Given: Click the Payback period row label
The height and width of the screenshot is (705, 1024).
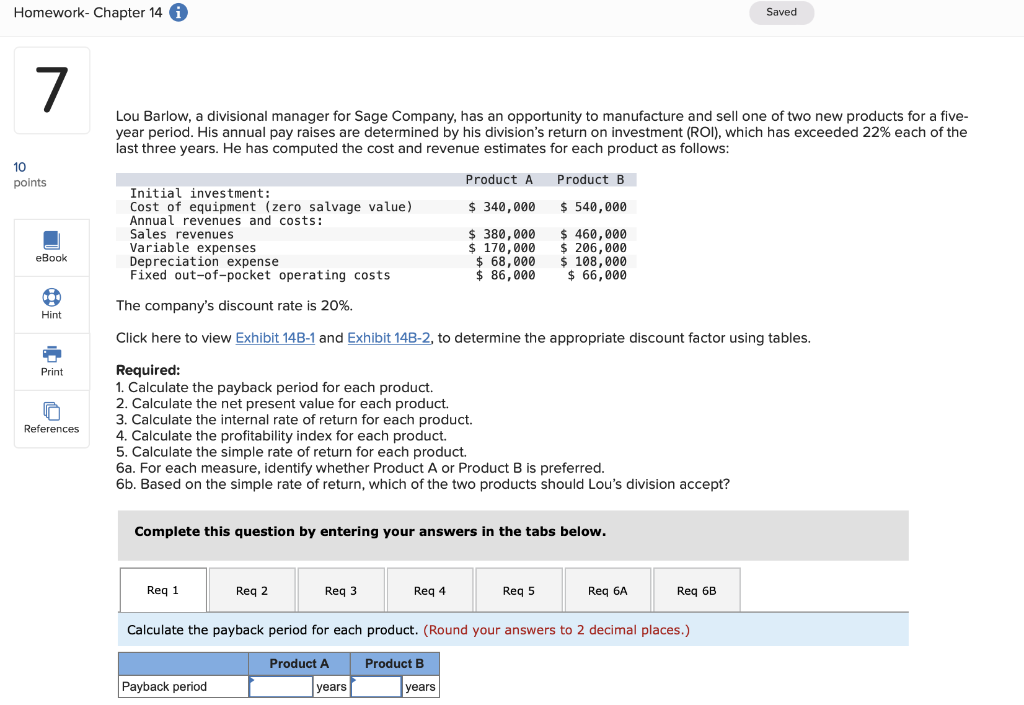Looking at the screenshot, I should (165, 687).
